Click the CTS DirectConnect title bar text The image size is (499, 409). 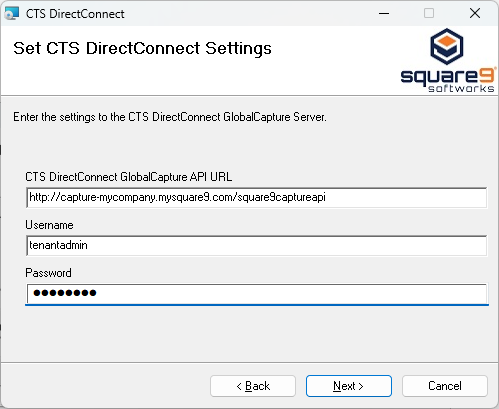[x=75, y=14]
